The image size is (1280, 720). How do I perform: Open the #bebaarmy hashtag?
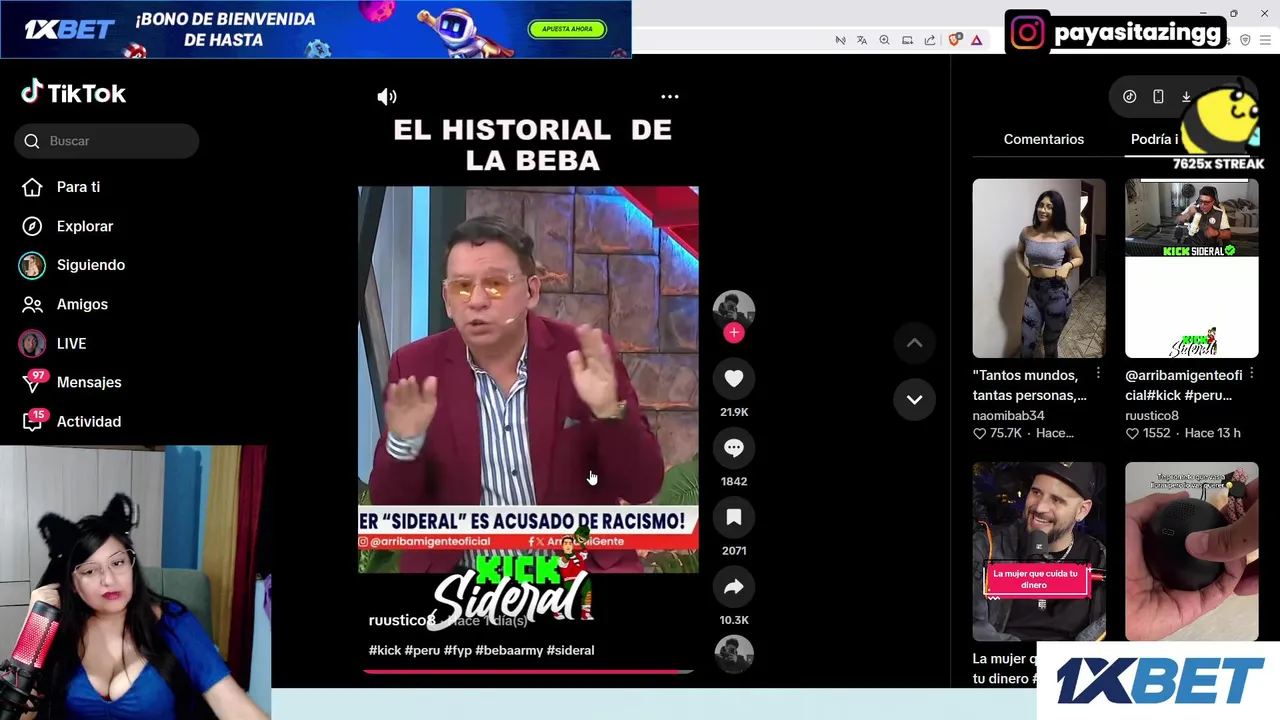tap(508, 650)
